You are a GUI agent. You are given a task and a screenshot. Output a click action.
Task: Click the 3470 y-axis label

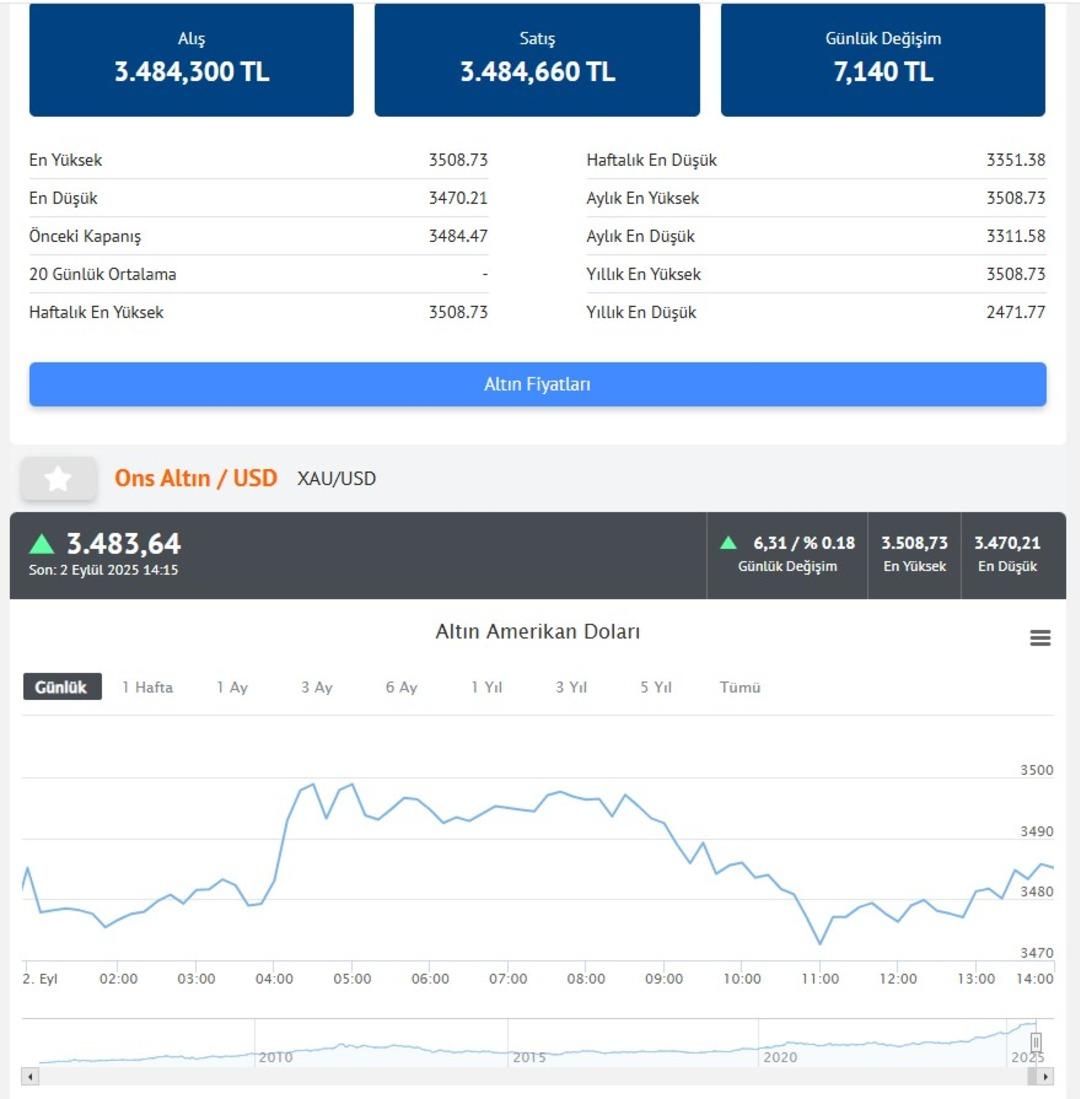point(1037,953)
